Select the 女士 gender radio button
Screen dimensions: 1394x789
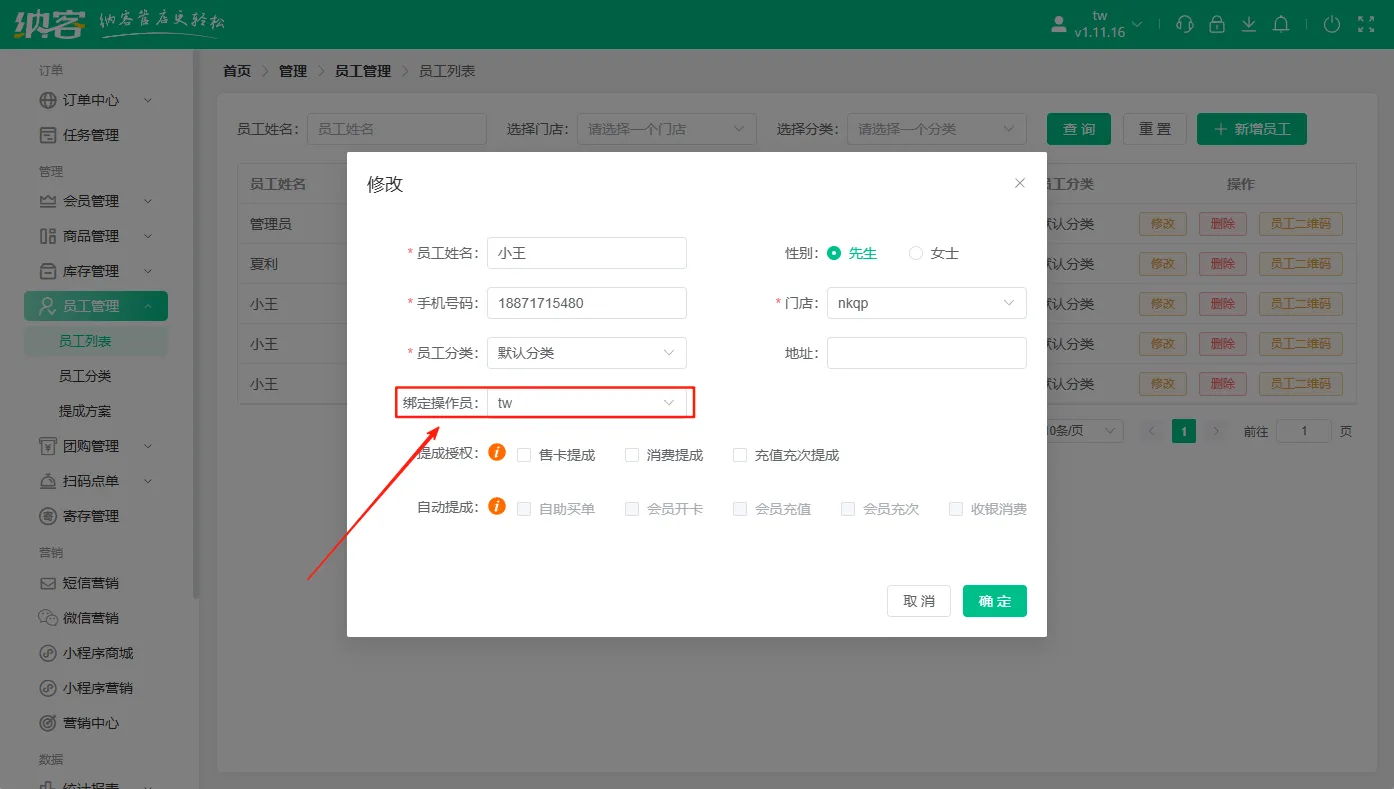pyautogui.click(x=916, y=254)
